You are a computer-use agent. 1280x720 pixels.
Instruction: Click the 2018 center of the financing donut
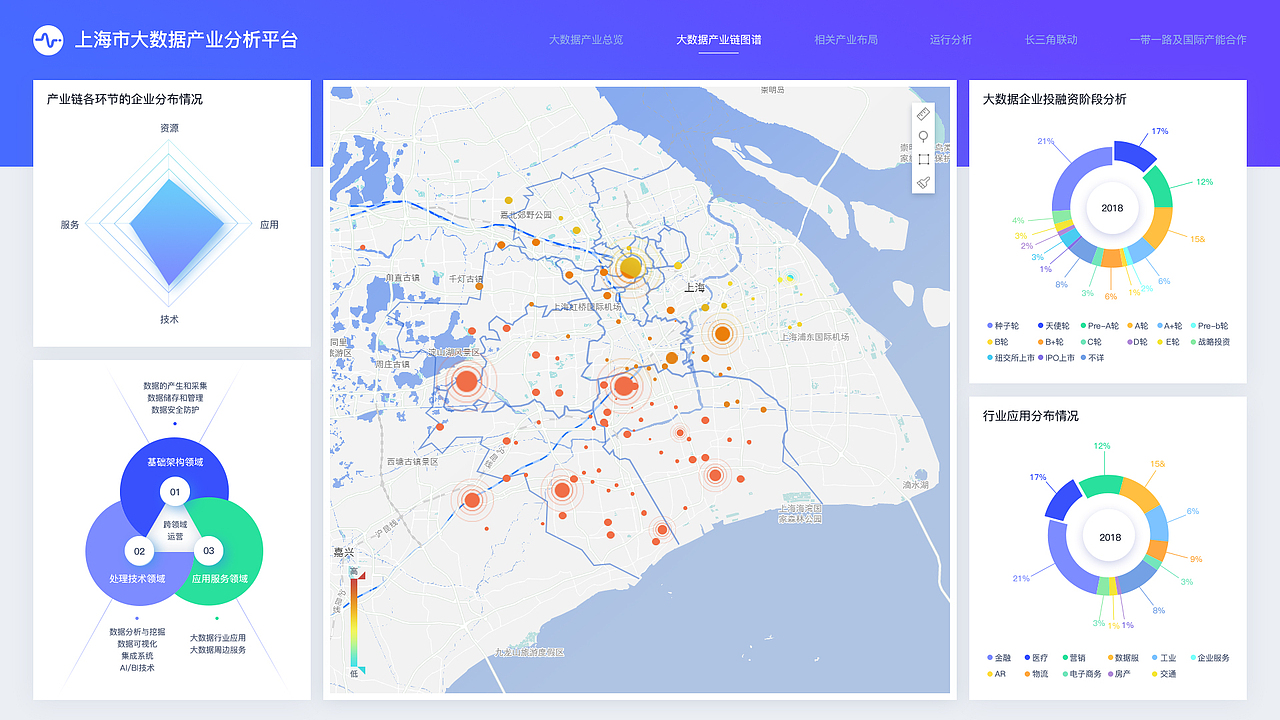pos(1112,208)
